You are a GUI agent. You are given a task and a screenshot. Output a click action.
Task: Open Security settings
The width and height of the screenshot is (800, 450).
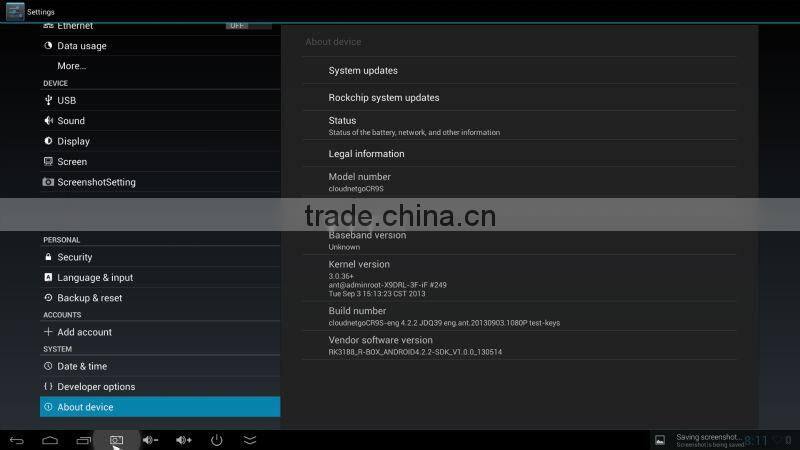point(160,257)
